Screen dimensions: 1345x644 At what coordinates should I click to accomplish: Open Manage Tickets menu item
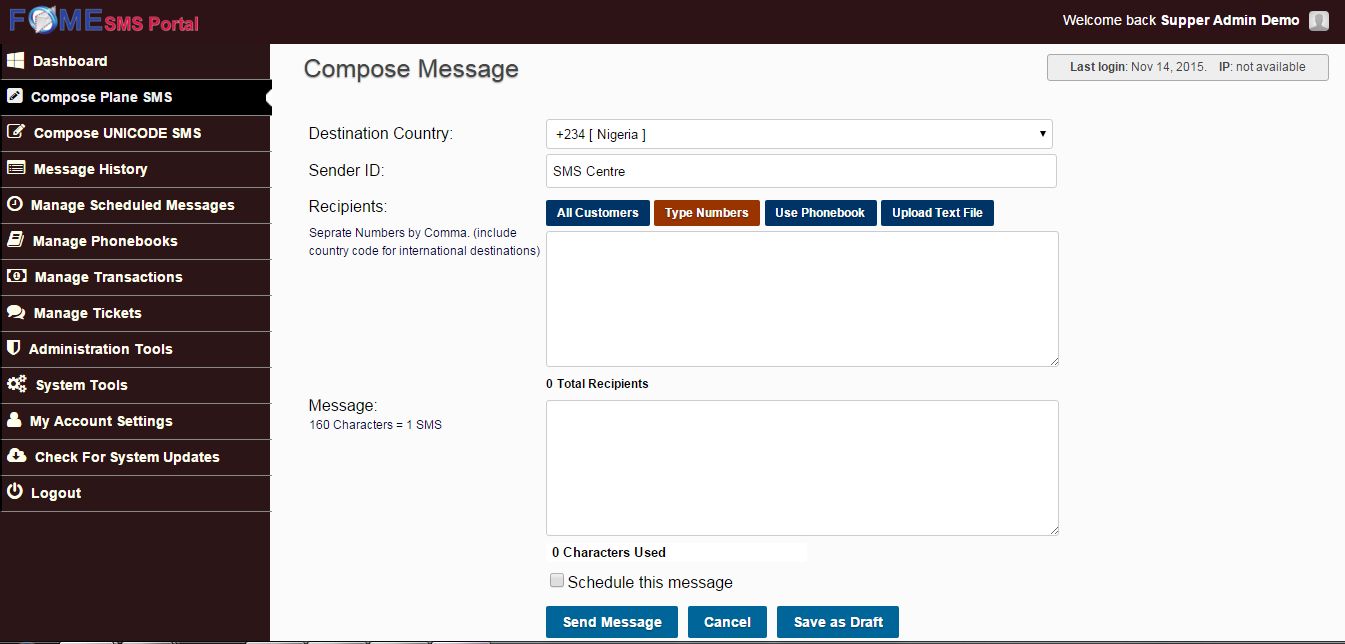(x=135, y=313)
